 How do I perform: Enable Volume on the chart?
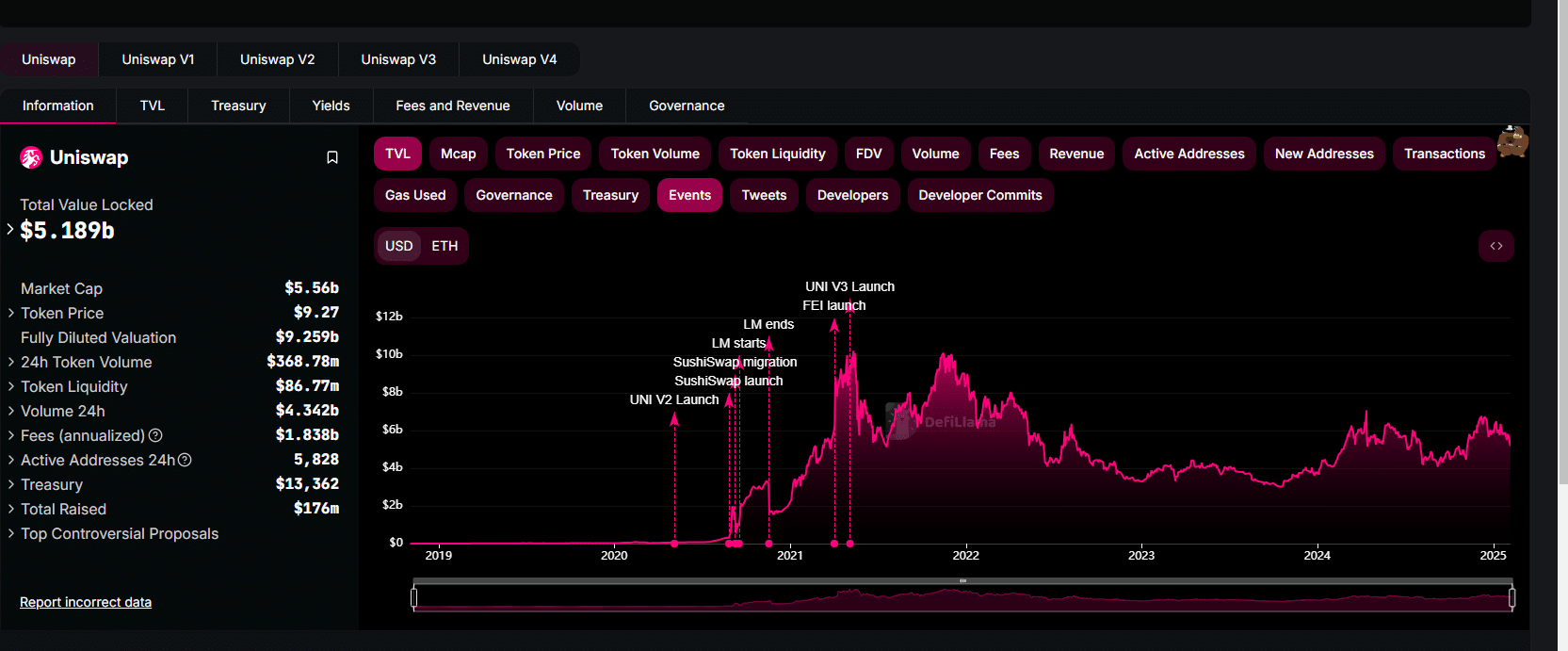[936, 154]
